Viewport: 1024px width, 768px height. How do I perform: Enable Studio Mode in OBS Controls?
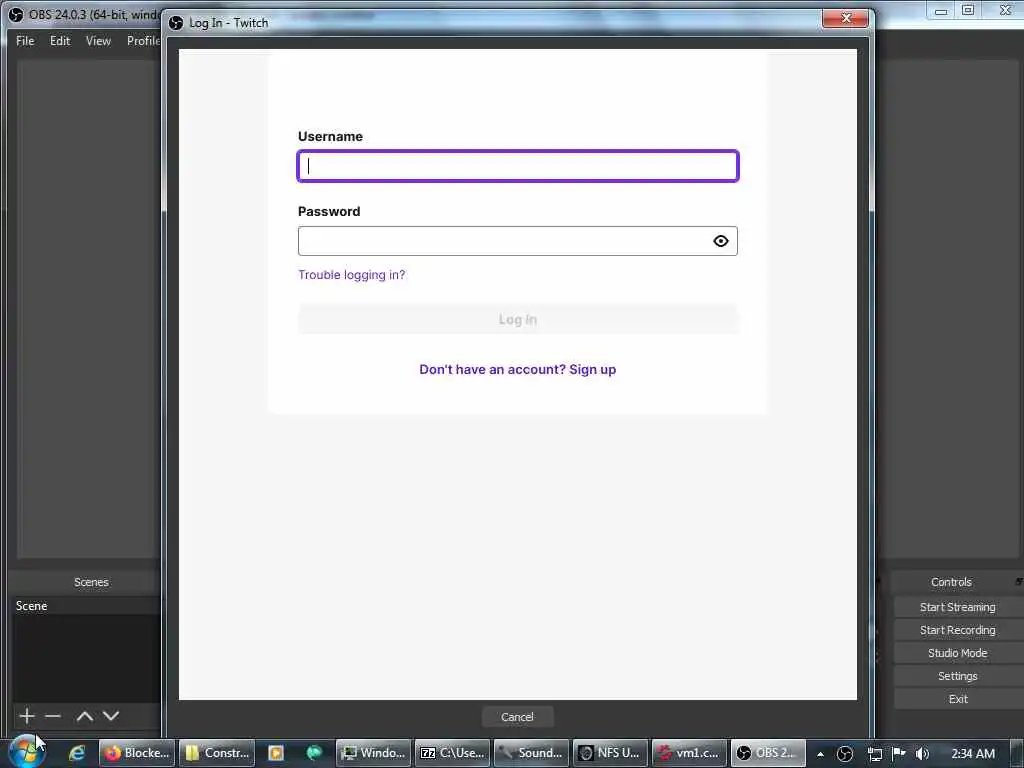tap(957, 653)
